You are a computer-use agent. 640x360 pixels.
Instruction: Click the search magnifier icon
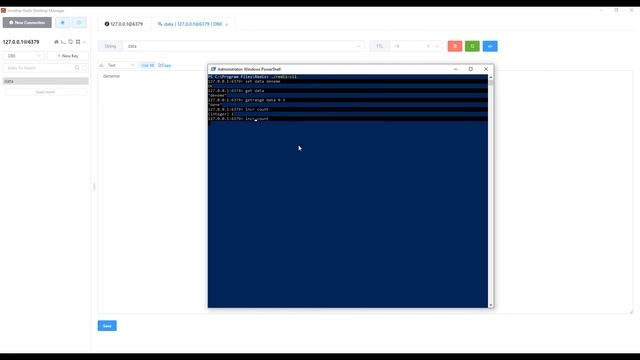pos(77,68)
